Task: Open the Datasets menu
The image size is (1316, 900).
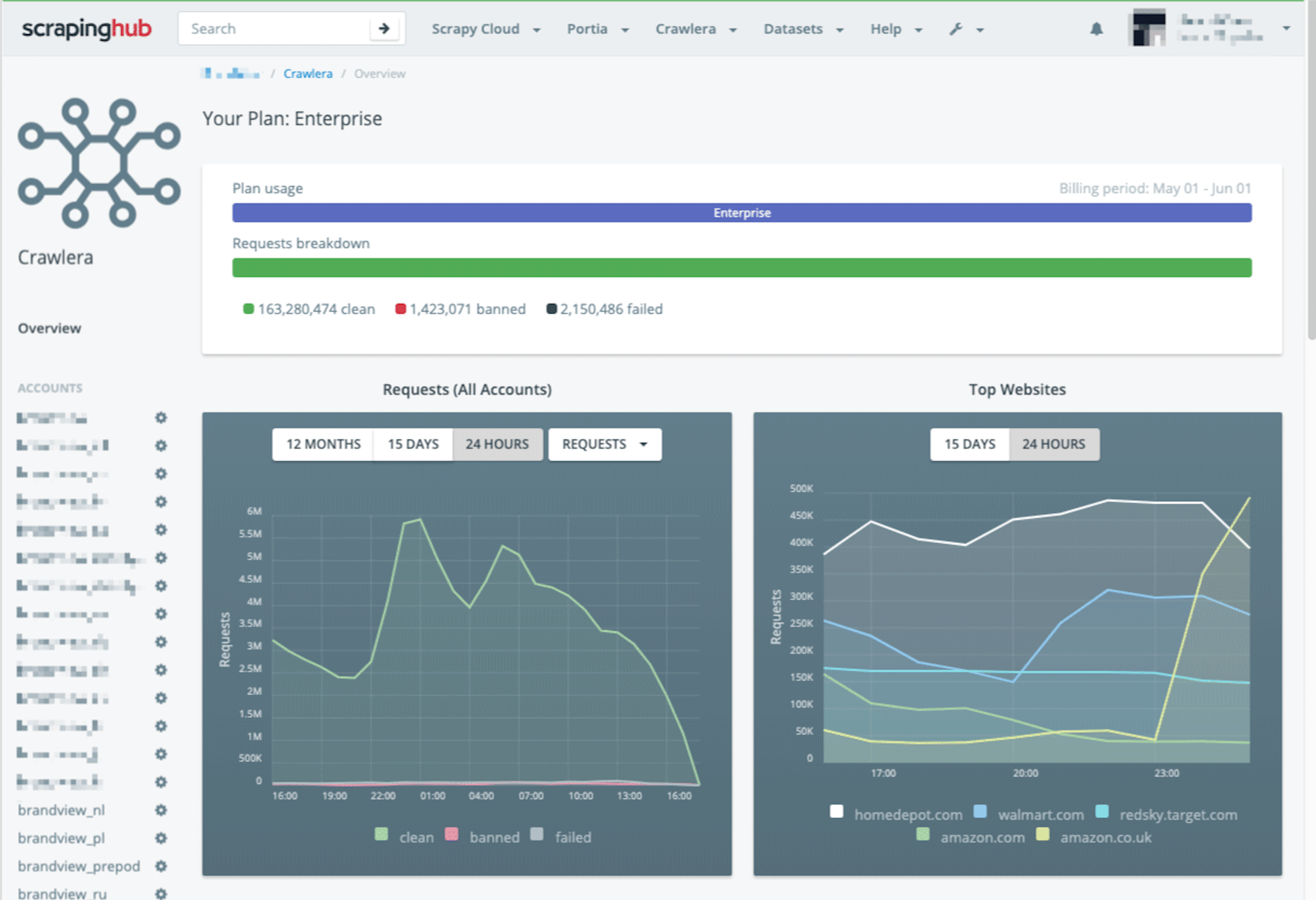Action: point(803,29)
